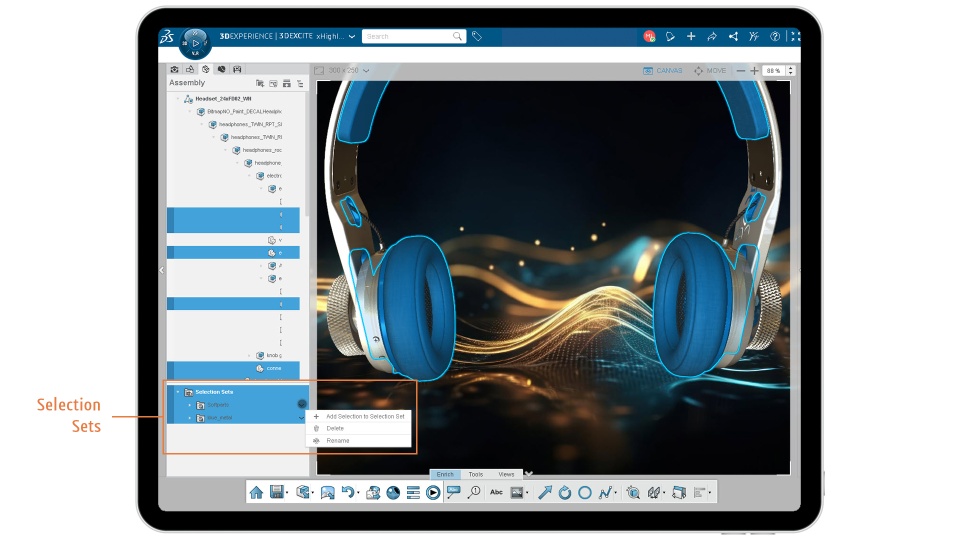The height and width of the screenshot is (540, 960).
Task: Collapse the headphones_TWIN_RPT_SI node
Action: click(x=201, y=124)
